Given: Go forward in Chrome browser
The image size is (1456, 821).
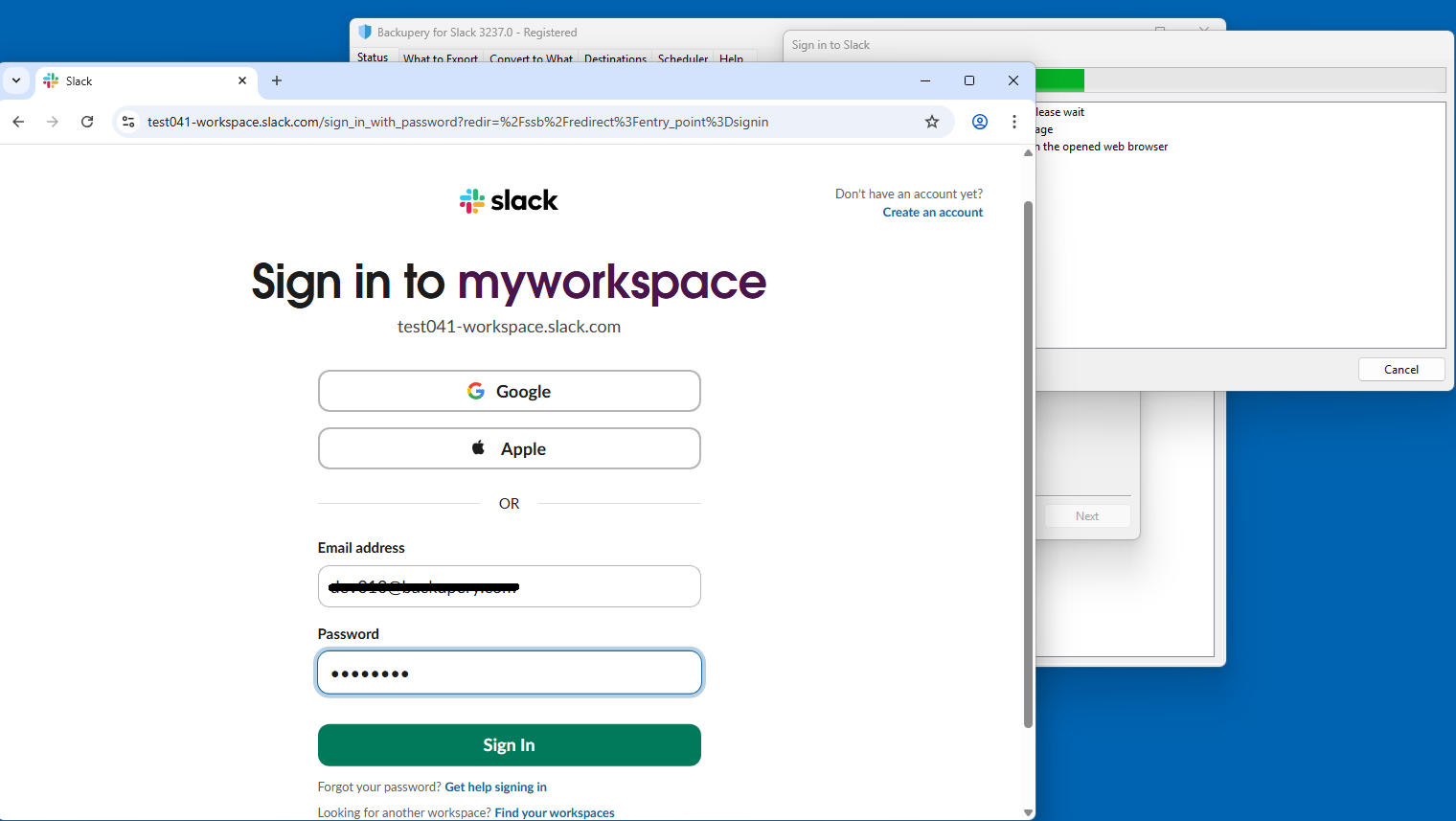Looking at the screenshot, I should pyautogui.click(x=53, y=122).
